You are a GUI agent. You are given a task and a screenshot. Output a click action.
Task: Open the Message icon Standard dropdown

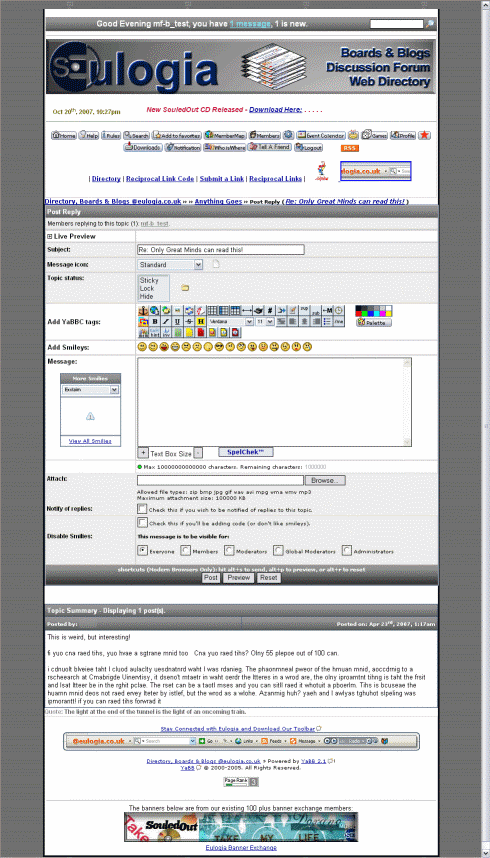pos(170,265)
